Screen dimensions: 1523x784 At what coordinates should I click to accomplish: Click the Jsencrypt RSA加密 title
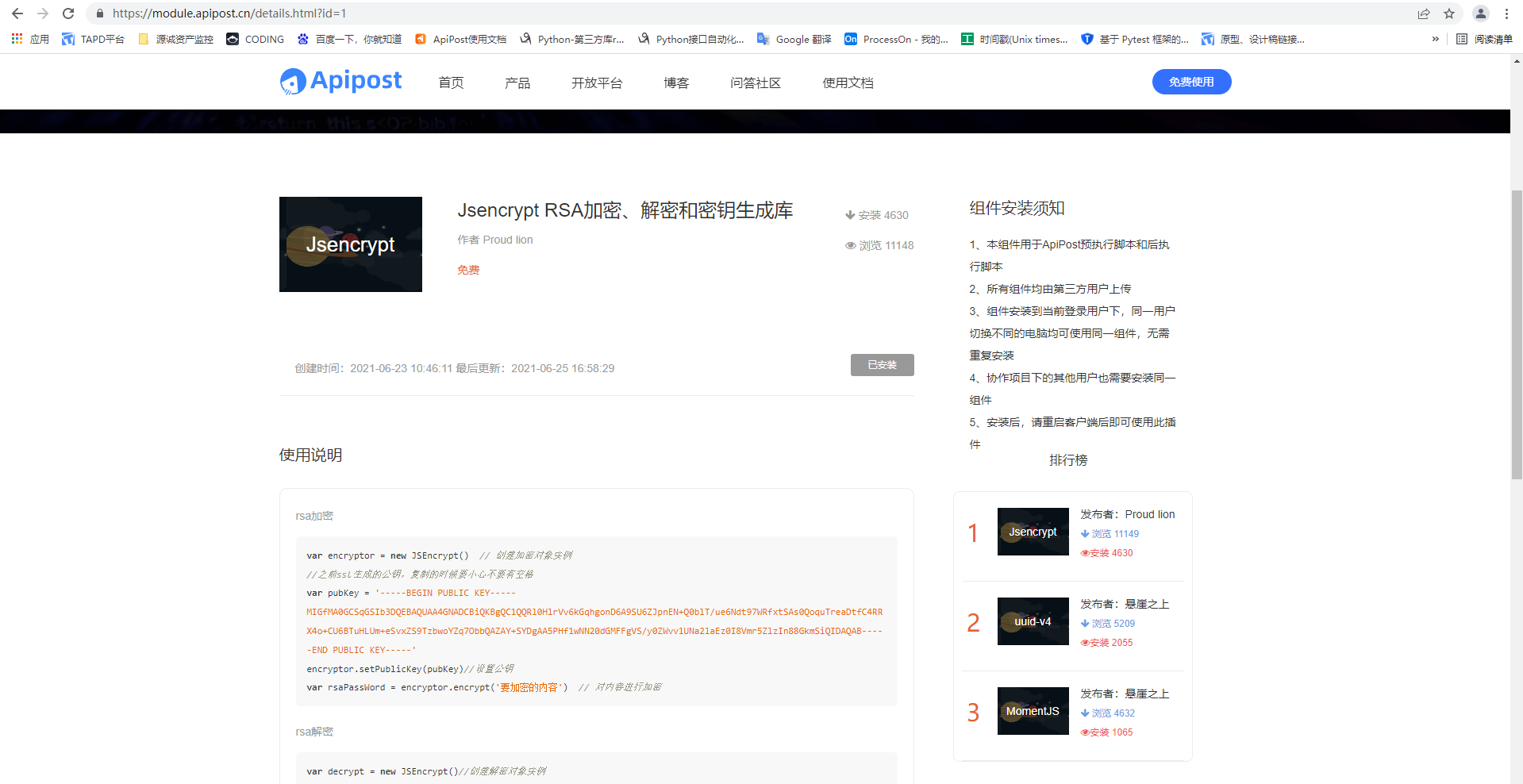625,210
